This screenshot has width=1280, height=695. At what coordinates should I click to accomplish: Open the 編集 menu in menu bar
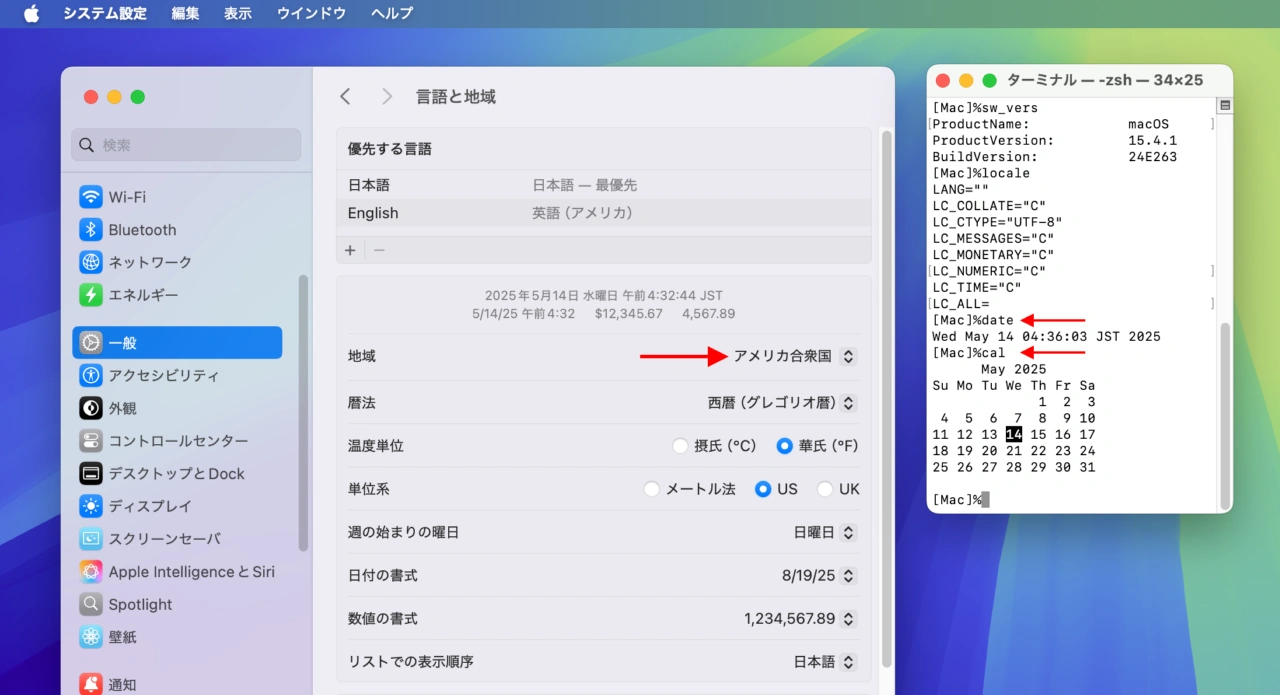coord(185,13)
